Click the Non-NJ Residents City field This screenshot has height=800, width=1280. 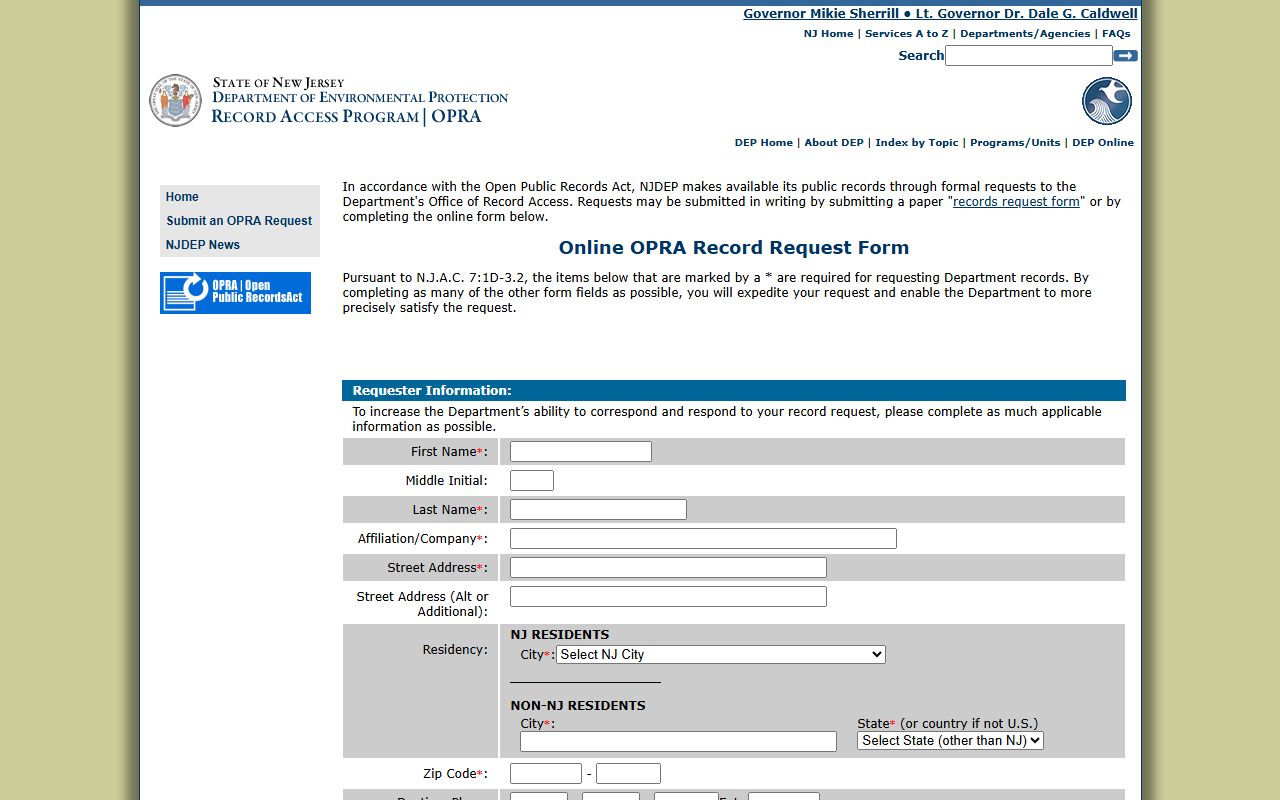678,742
